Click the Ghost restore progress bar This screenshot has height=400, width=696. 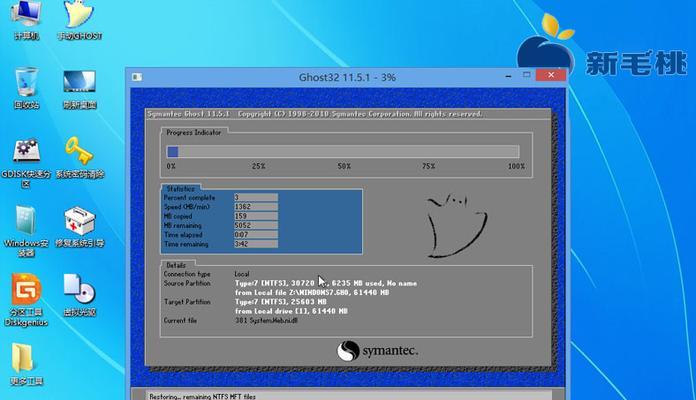[x=343, y=152]
